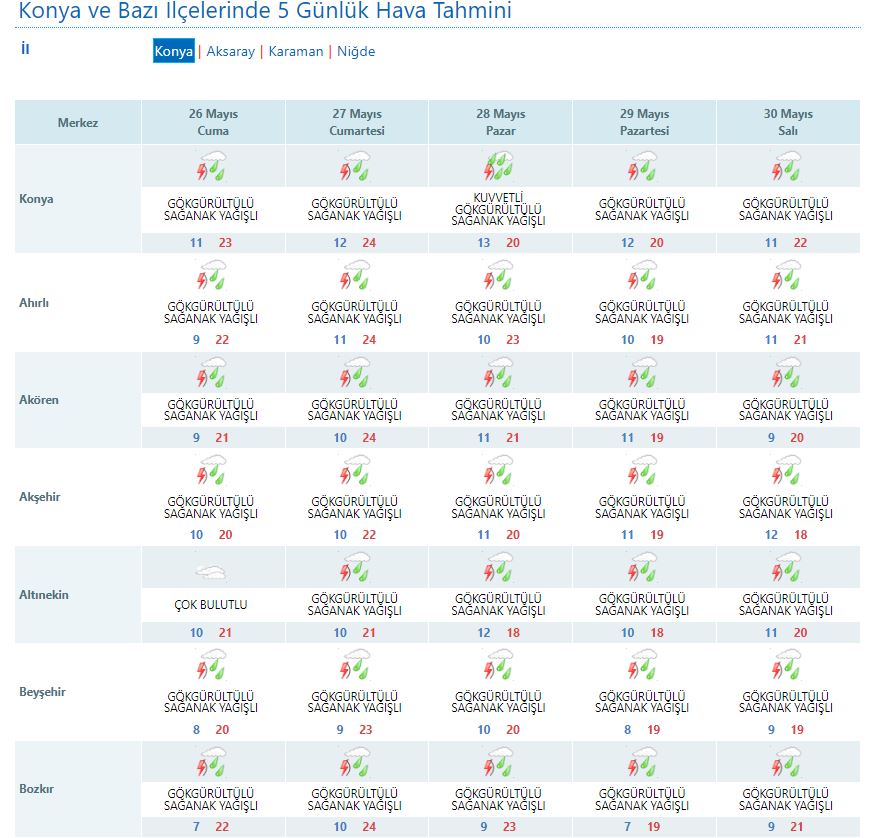Click Ahırlı weather icon for 27 Mayıs

tap(356, 276)
